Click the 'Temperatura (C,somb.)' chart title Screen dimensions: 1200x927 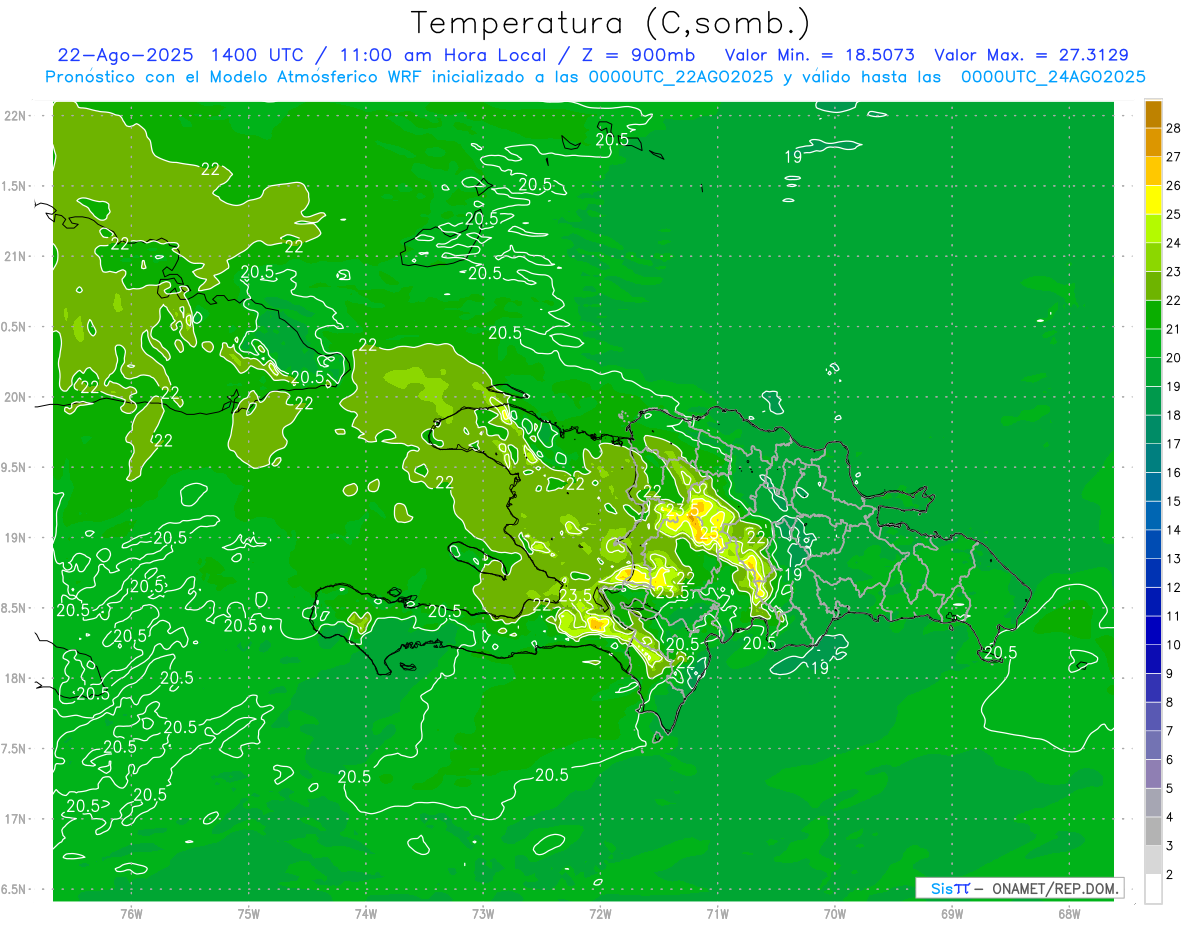coord(611,23)
